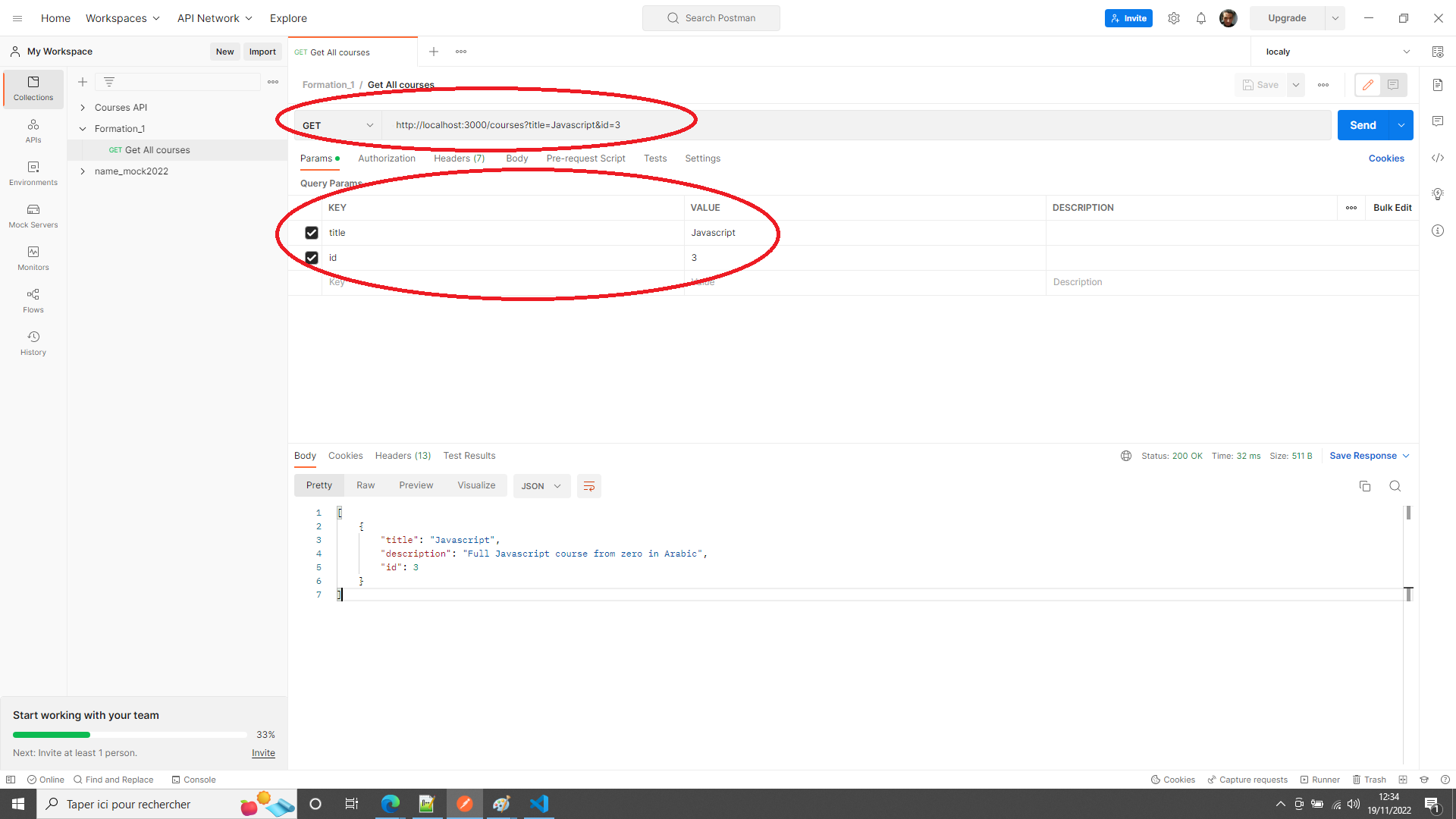Open the Collections panel in left sidebar

click(x=33, y=89)
